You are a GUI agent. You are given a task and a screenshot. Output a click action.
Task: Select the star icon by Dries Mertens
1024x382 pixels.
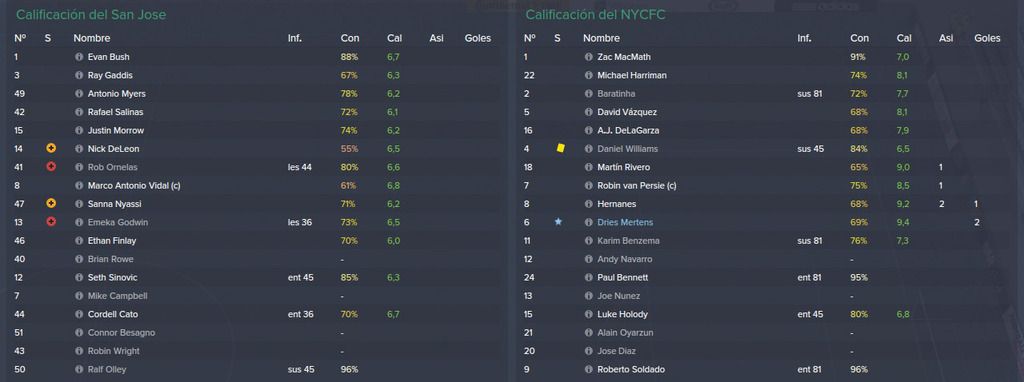558,222
